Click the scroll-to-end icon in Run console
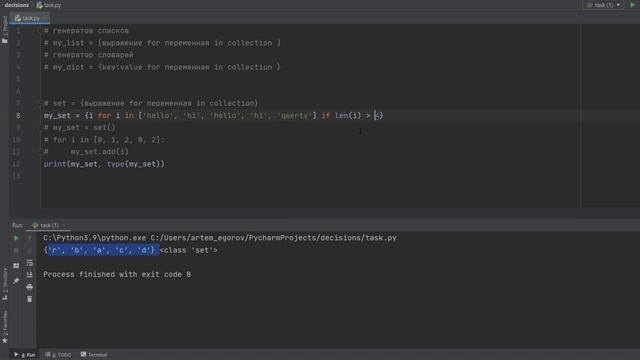Image resolution: width=640 pixels, height=360 pixels. (x=29, y=275)
